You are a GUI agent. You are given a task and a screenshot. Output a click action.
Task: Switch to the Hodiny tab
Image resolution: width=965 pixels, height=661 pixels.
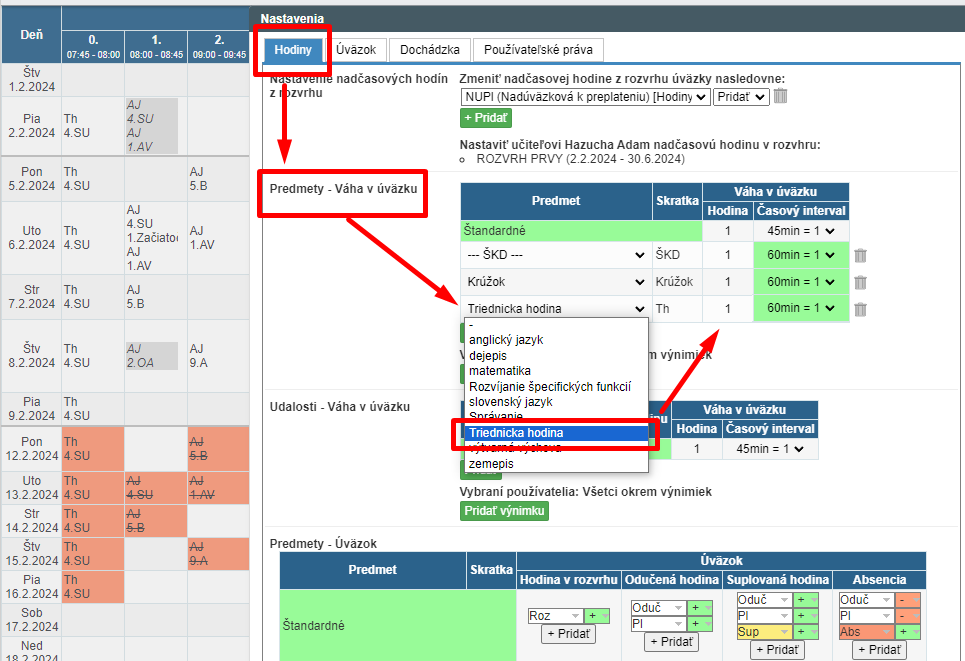point(293,50)
